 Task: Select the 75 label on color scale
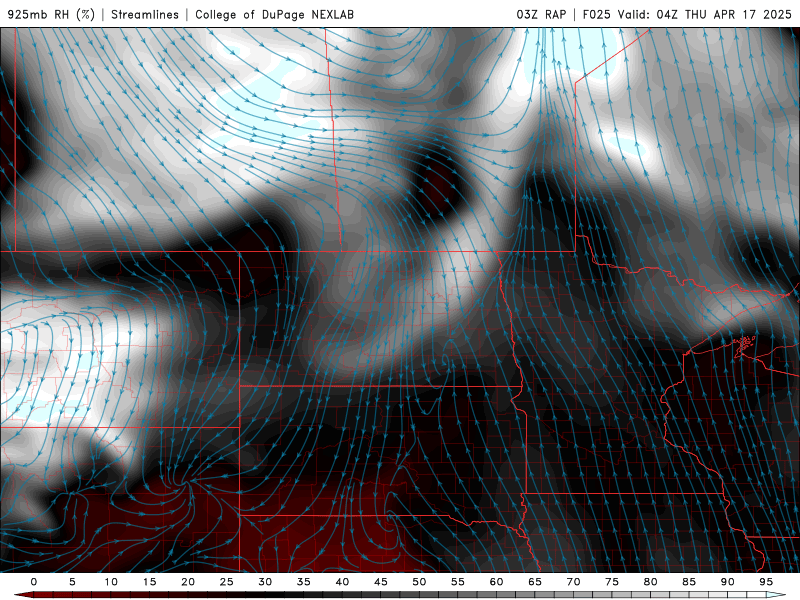tap(612, 582)
